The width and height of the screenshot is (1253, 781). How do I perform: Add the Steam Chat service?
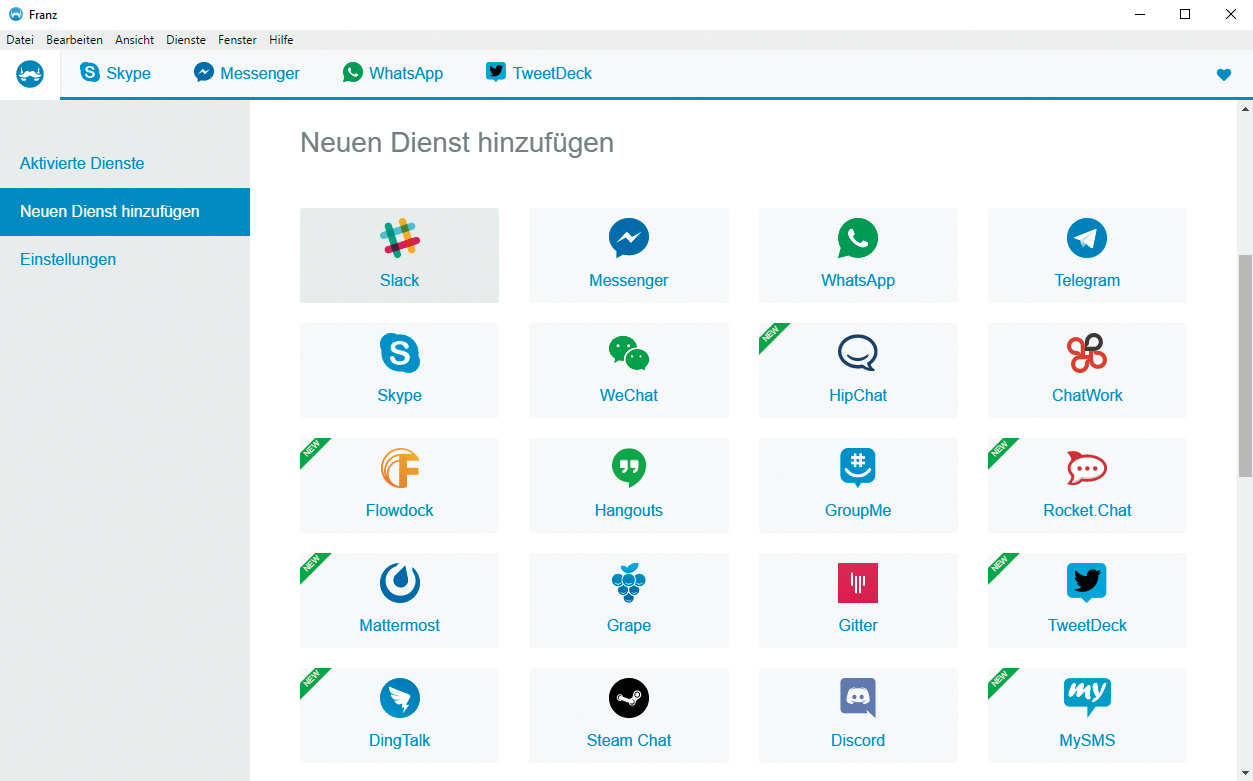[628, 715]
